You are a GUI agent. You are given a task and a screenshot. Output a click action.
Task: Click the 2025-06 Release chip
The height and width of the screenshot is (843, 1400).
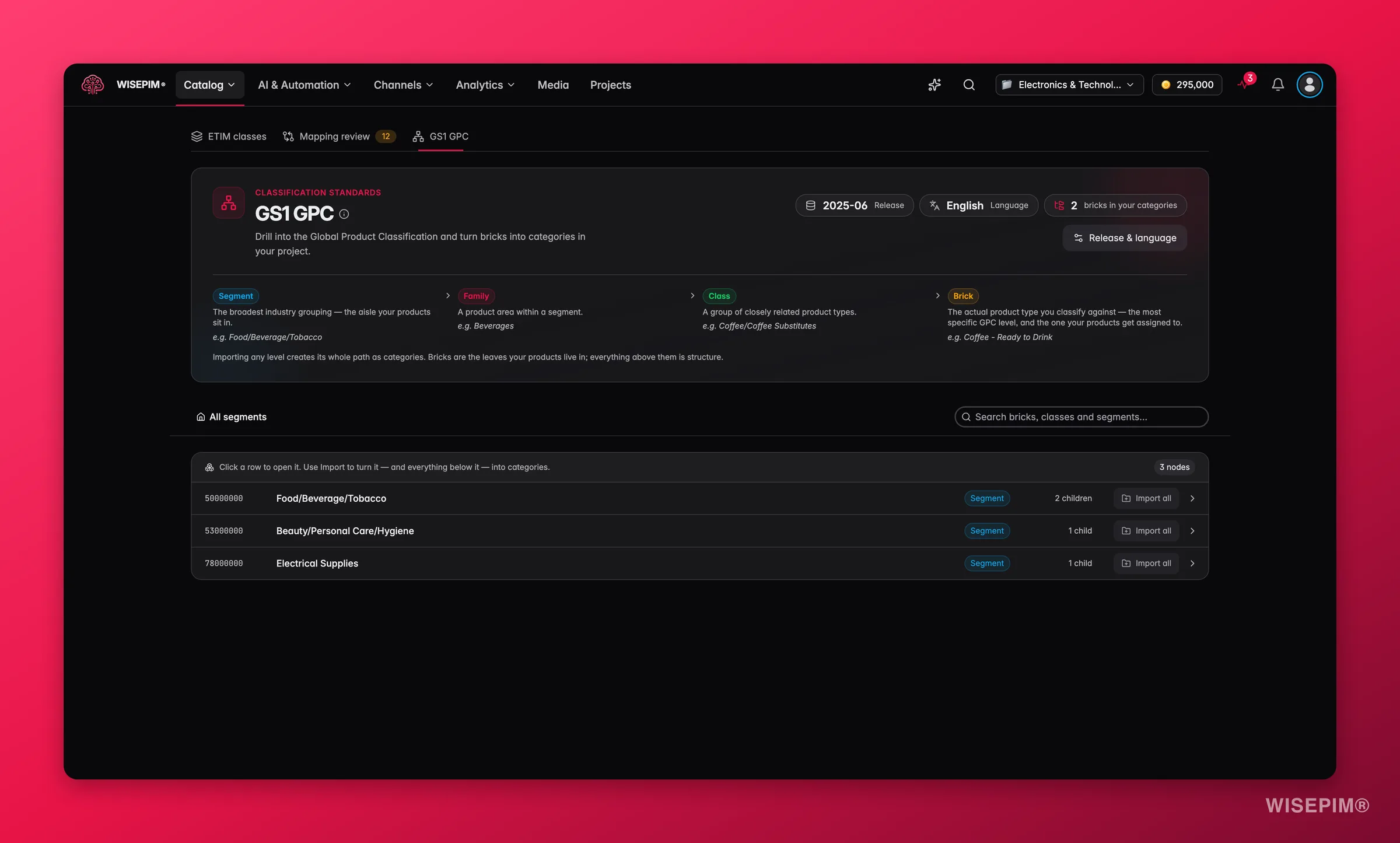pos(855,205)
